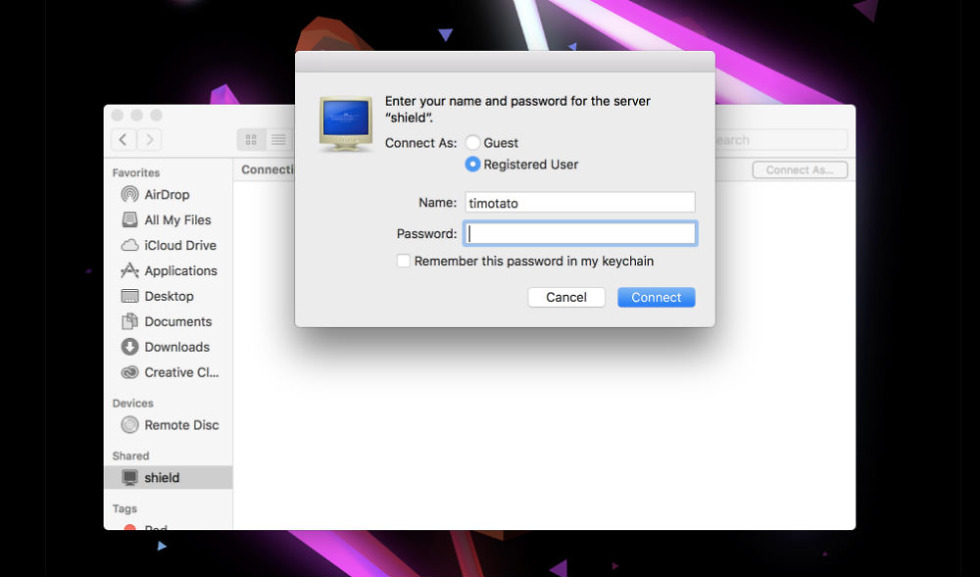The height and width of the screenshot is (577, 980).
Task: Click the Finder search field
Action: [x=781, y=140]
